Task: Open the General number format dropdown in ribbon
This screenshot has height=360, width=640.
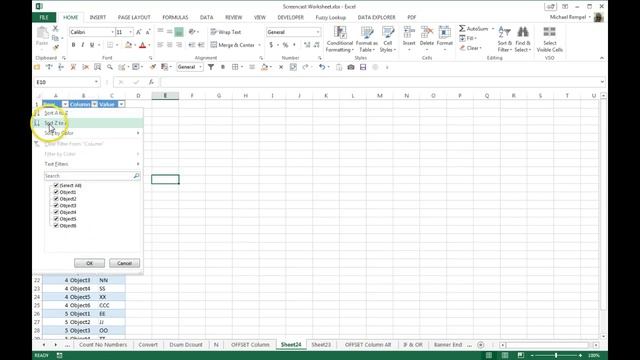Action: 318,32
